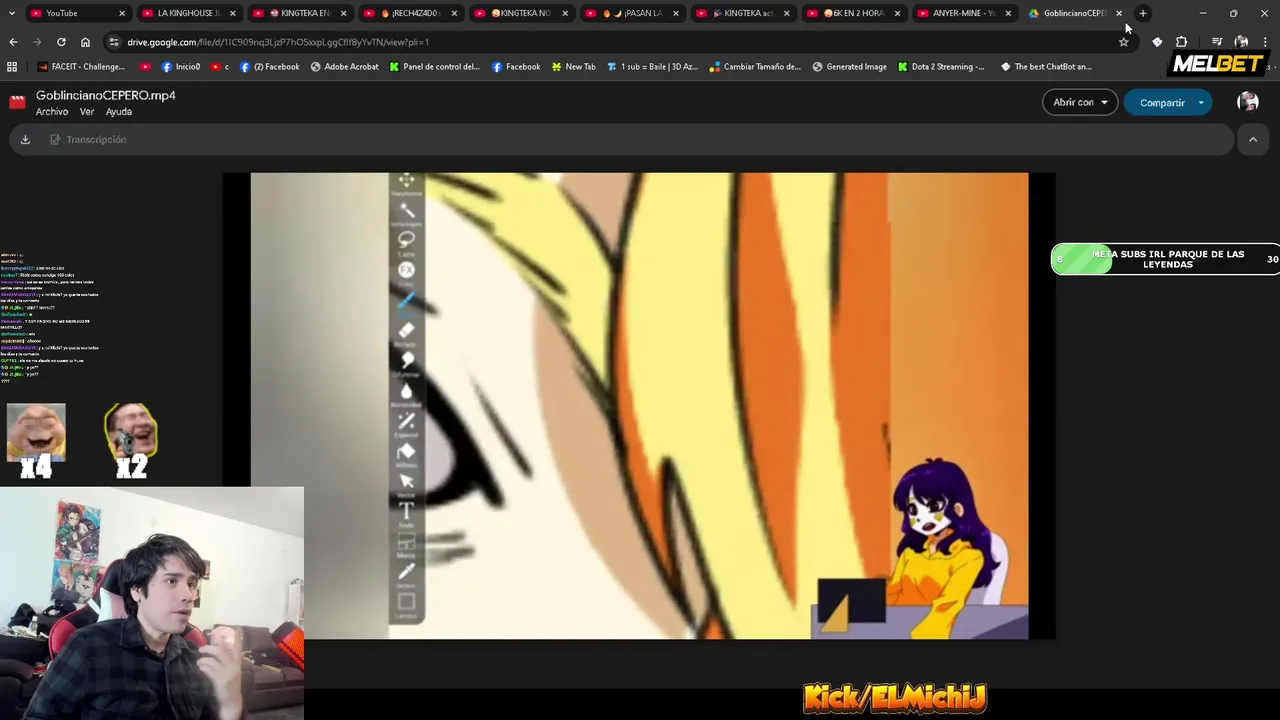Open the Dota 2 Streaming bookmark
Viewport: 1280px width, 720px height.
tap(941, 67)
